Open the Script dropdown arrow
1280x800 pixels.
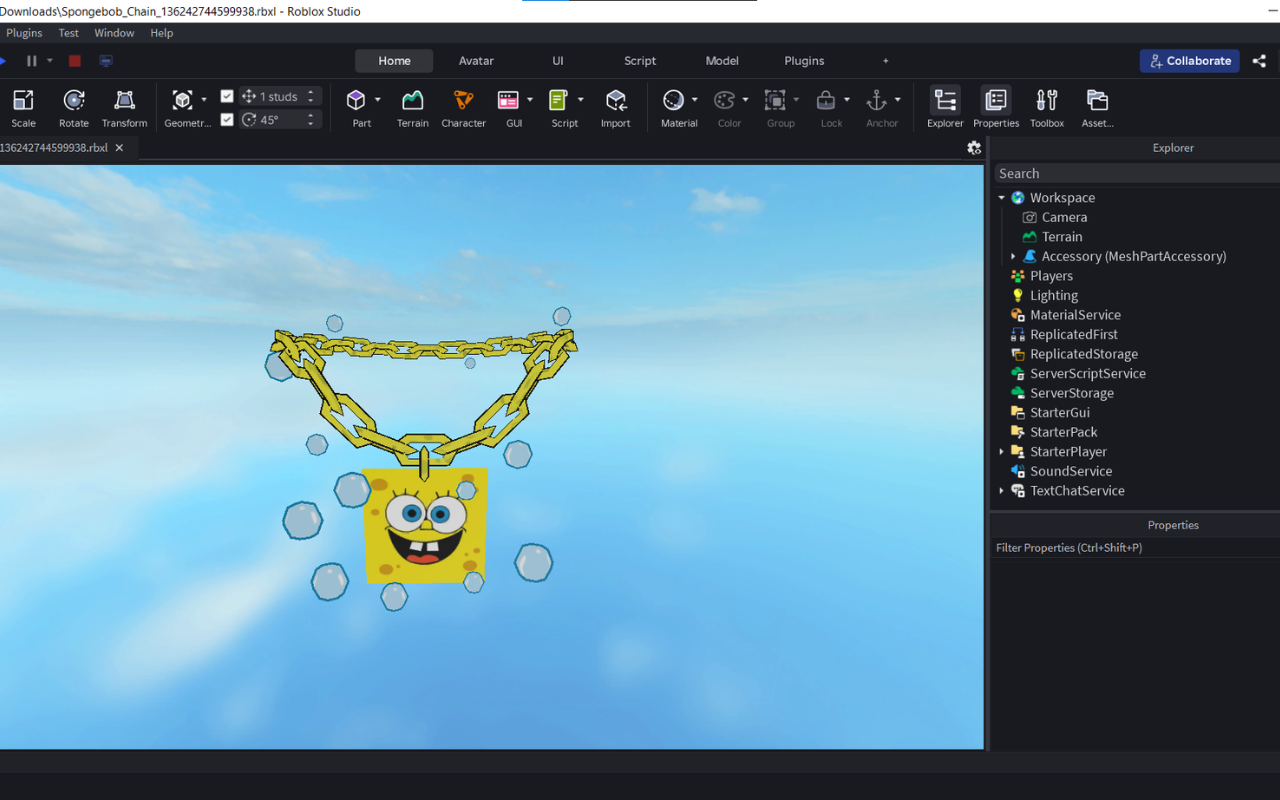[x=580, y=100]
